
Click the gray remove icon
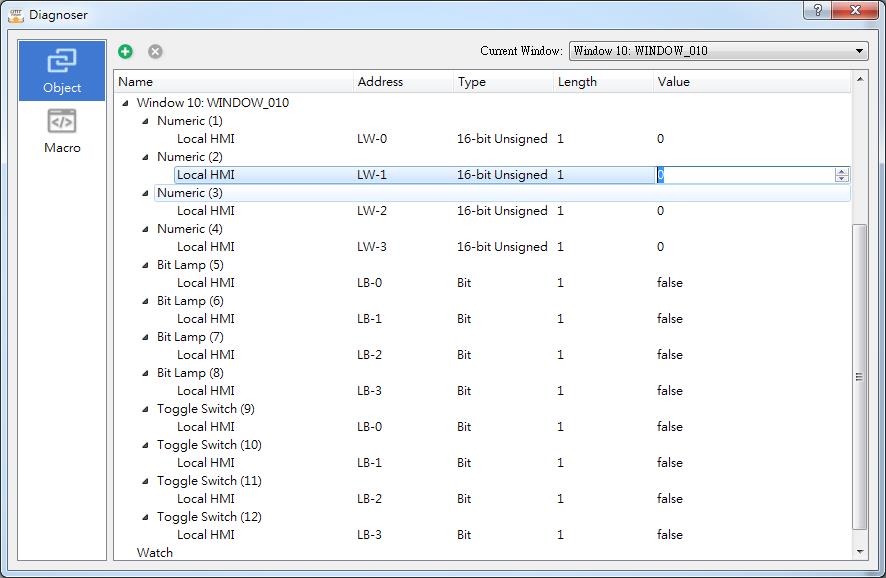155,51
